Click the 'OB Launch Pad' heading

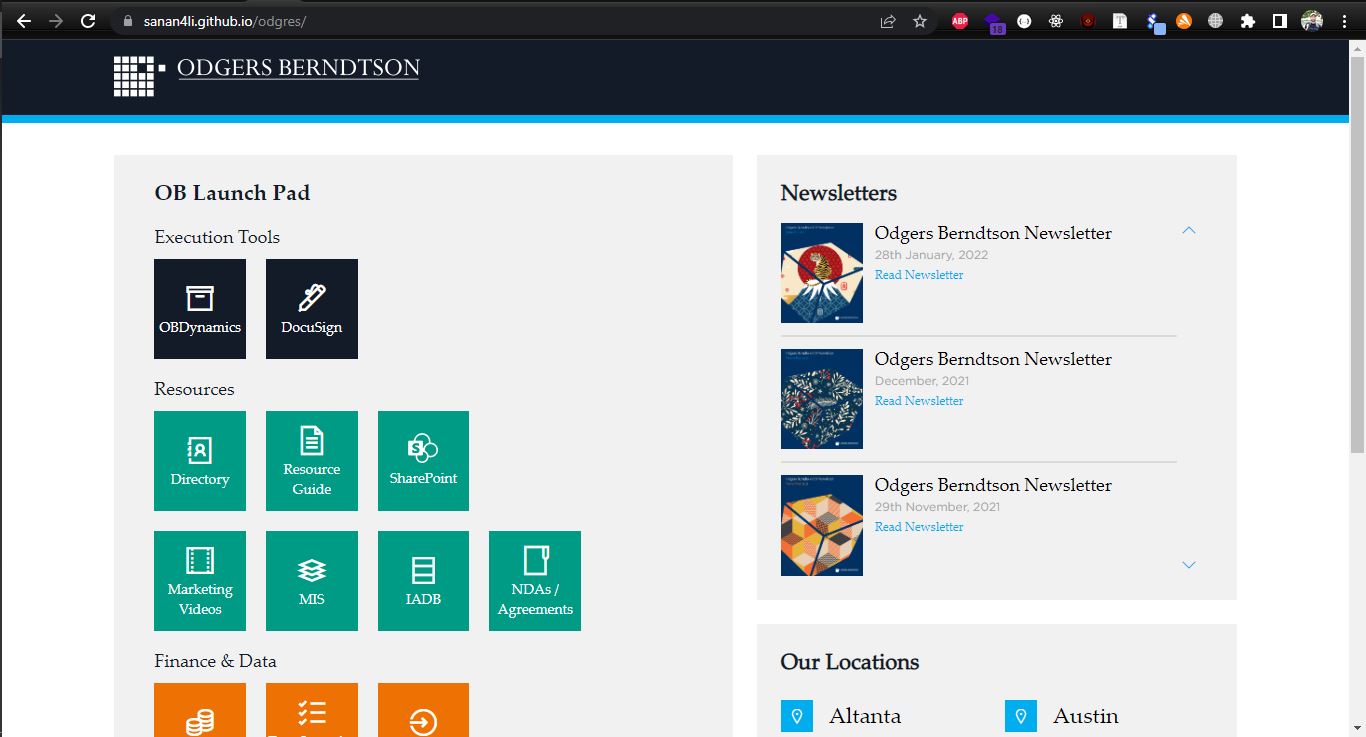tap(232, 193)
